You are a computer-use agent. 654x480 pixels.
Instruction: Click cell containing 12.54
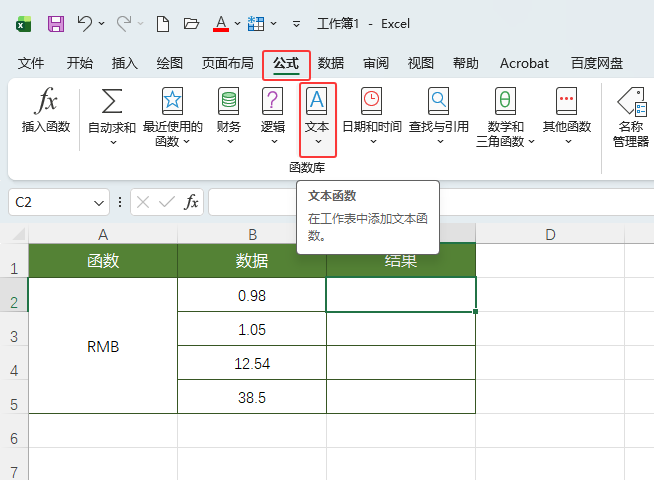tap(252, 363)
